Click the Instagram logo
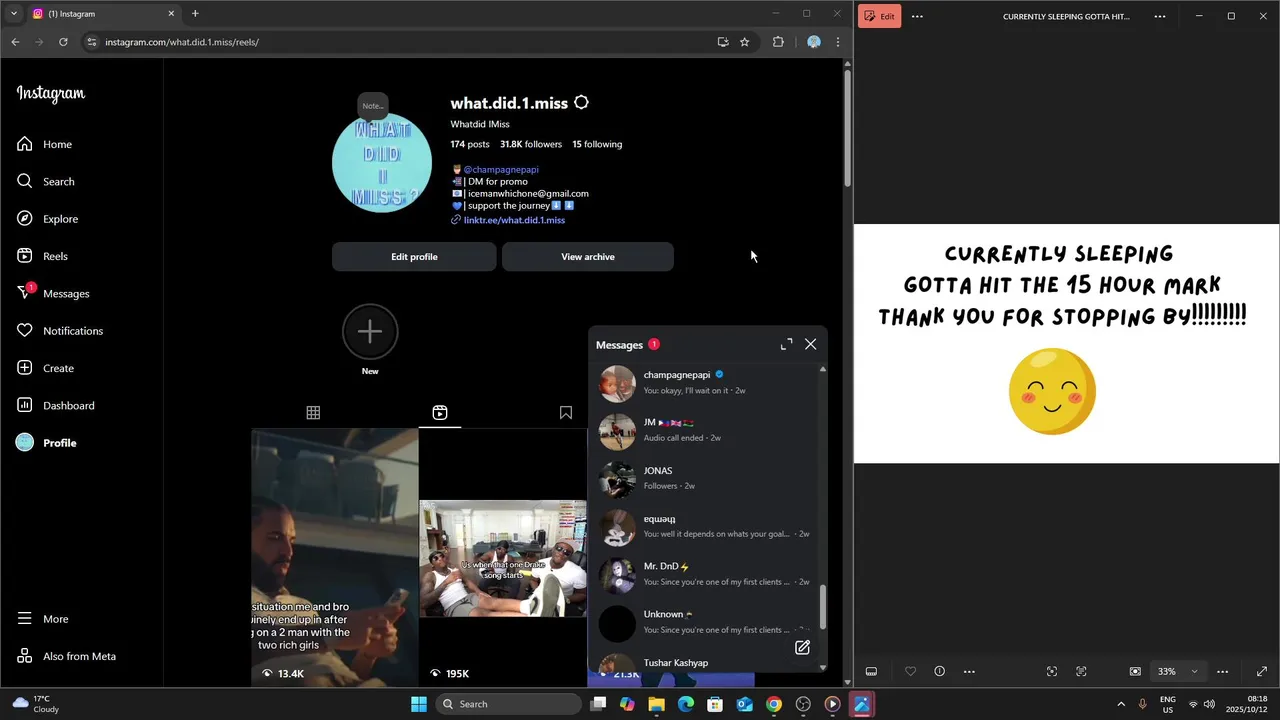The image size is (1280, 720). coord(51,94)
